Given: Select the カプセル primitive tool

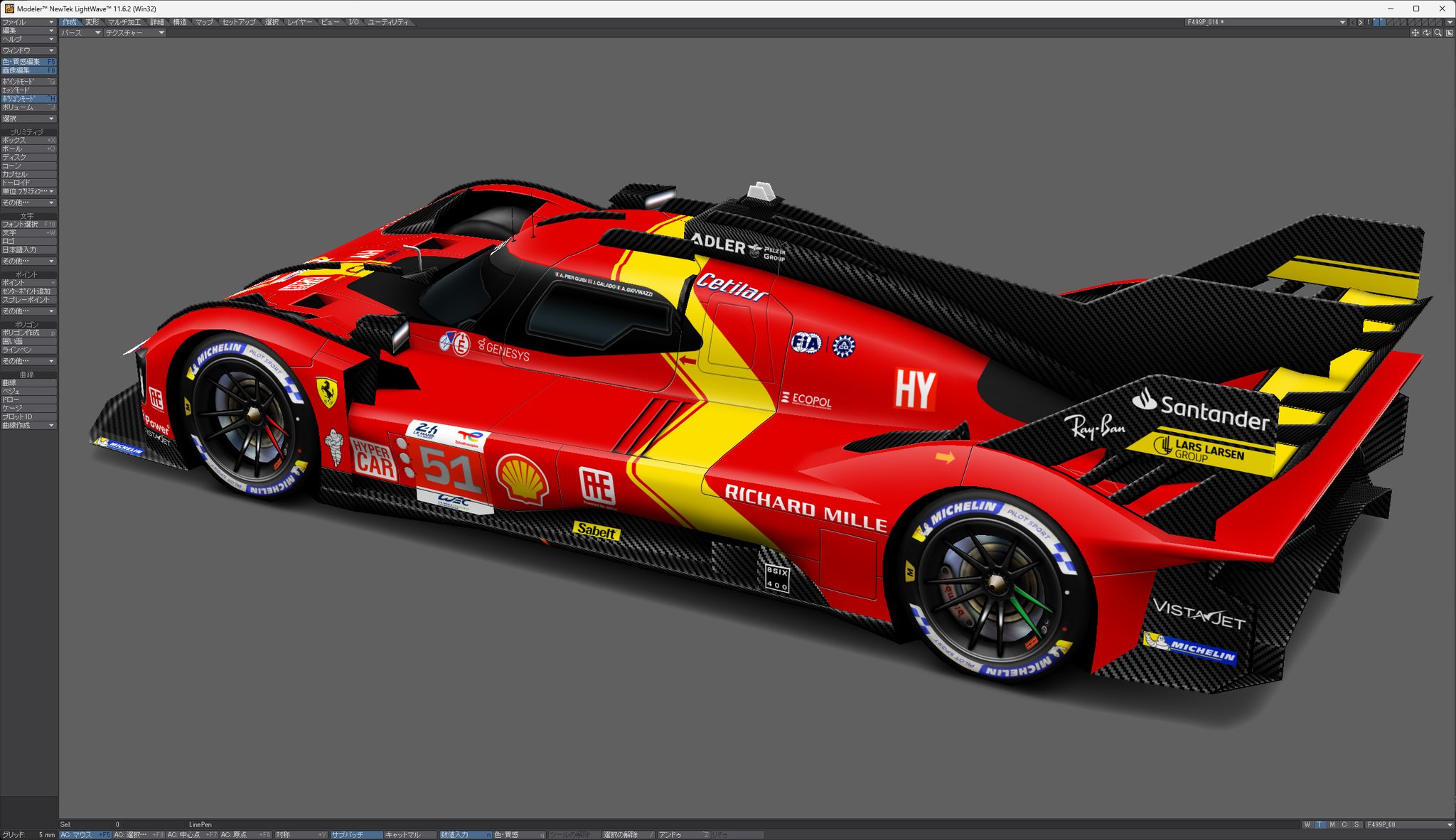Looking at the screenshot, I should 28,174.
